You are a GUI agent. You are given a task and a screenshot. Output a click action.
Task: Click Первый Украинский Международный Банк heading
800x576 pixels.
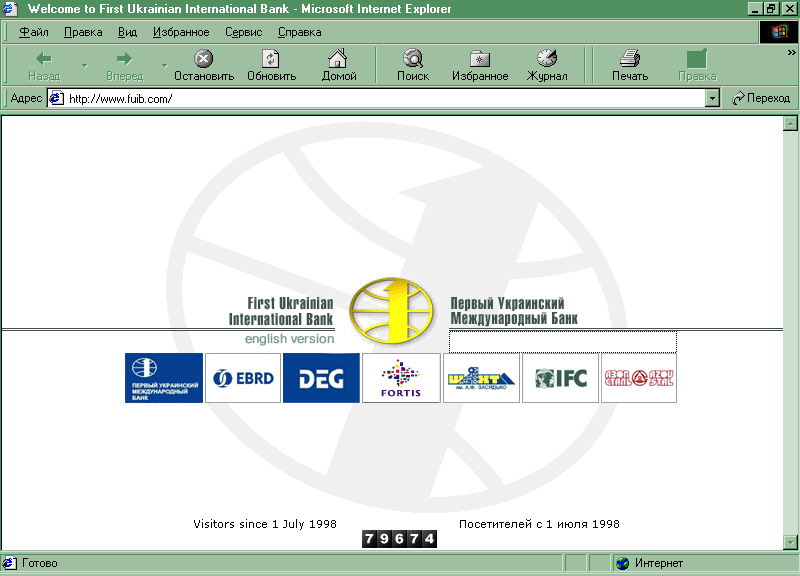(x=514, y=311)
